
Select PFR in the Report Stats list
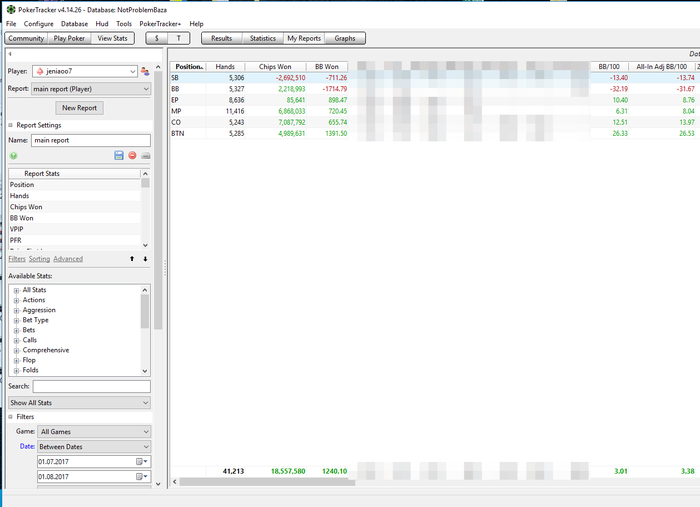(x=74, y=240)
